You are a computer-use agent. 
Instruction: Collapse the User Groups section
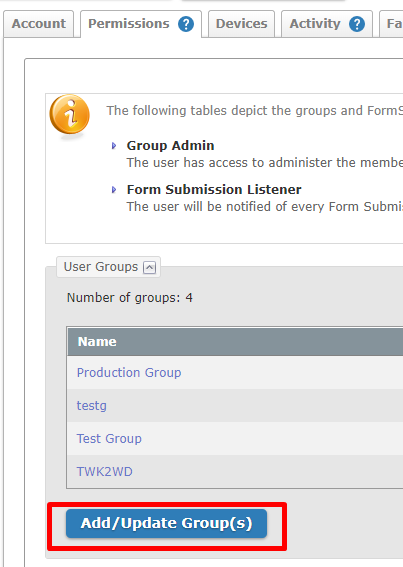(x=149, y=268)
